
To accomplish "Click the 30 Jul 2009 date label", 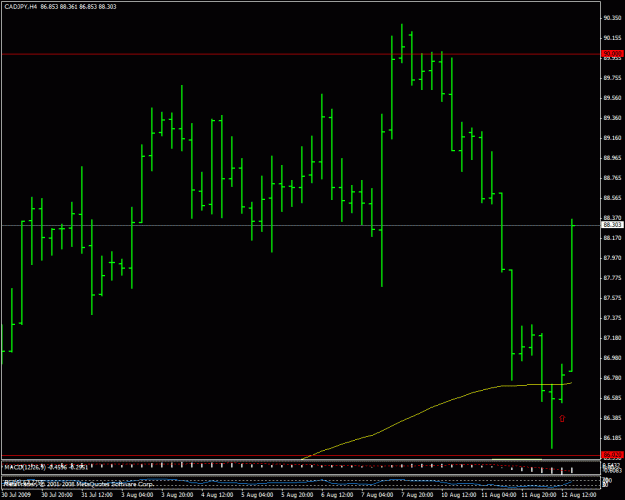I will click(15, 495).
